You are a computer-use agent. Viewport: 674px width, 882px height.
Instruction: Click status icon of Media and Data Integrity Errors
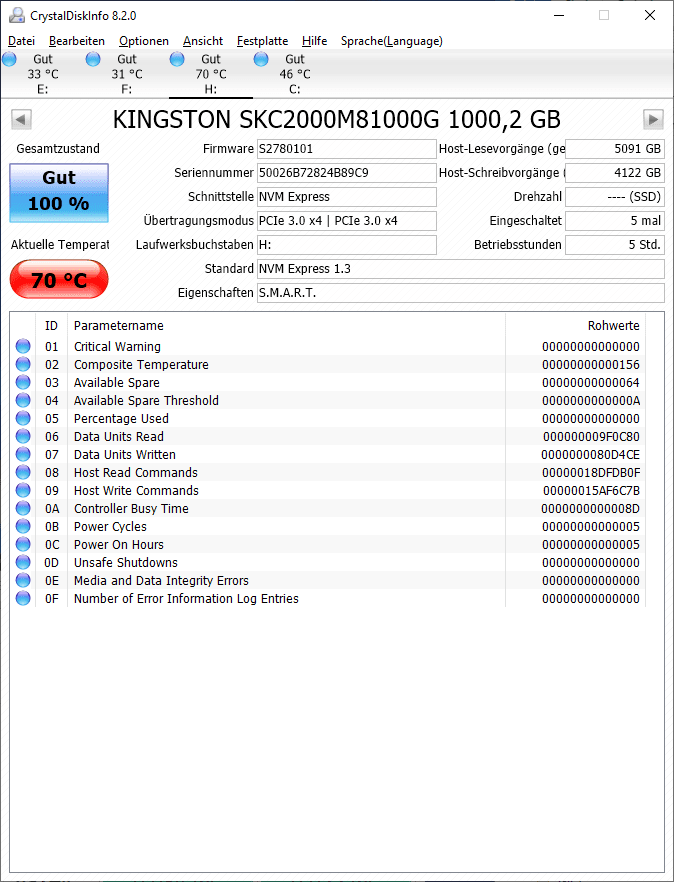coord(23,580)
